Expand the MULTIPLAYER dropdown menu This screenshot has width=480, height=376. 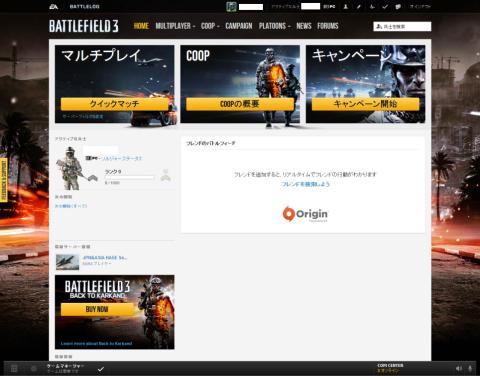click(175, 26)
